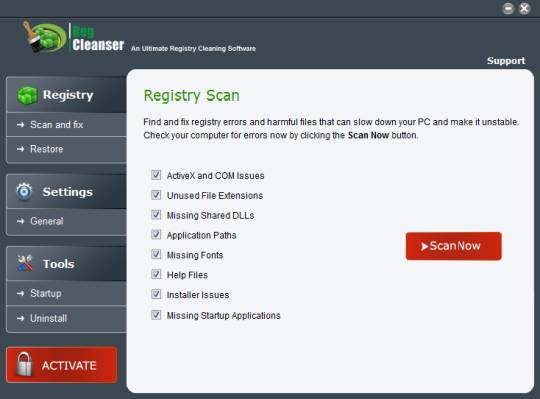Toggle the Help Files checkbox
Image resolution: width=540 pixels, height=399 pixels.
pyautogui.click(x=156, y=274)
